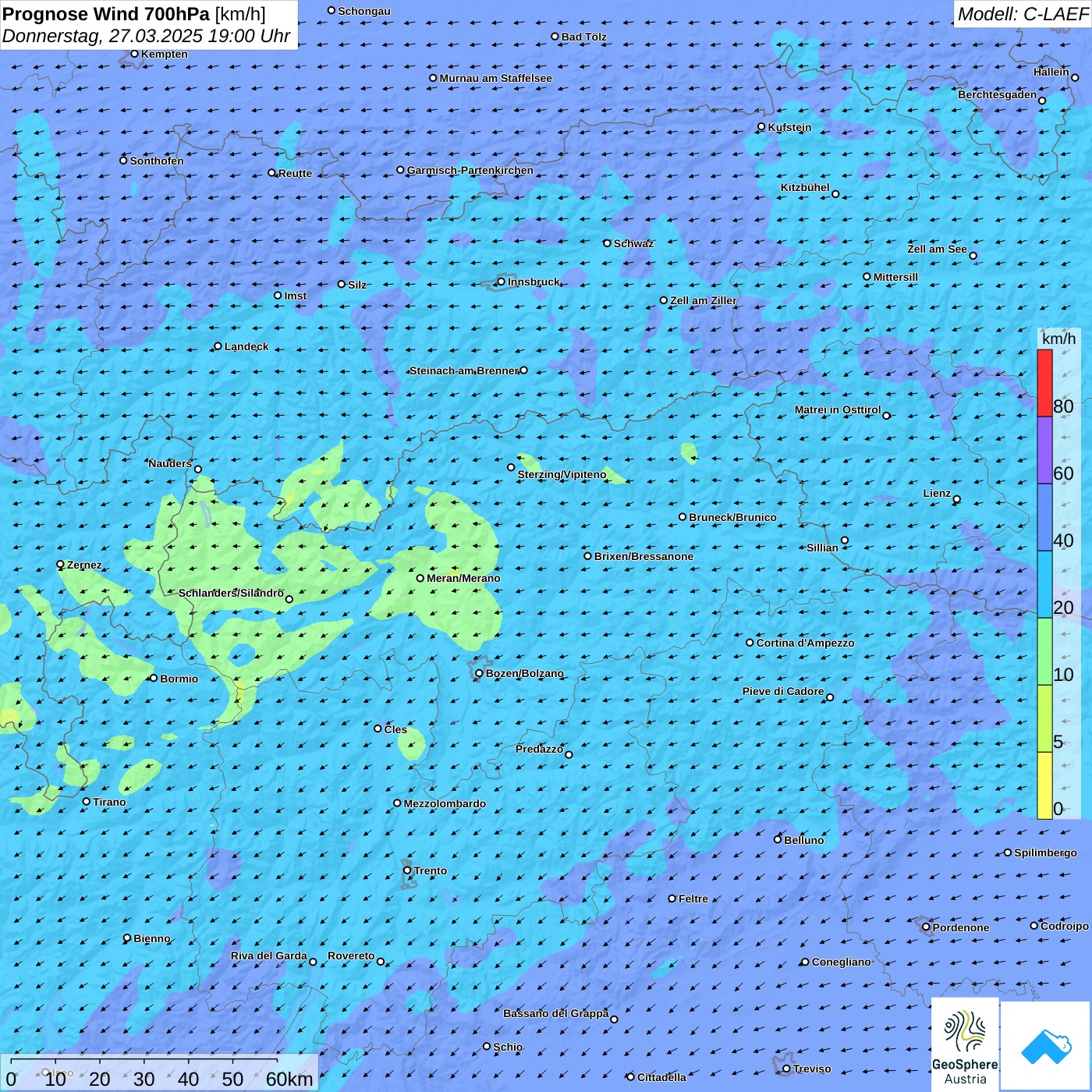Viewport: 1092px width, 1092px height.
Task: Click the green 10-20 km/h legend color
Action: (1044, 651)
